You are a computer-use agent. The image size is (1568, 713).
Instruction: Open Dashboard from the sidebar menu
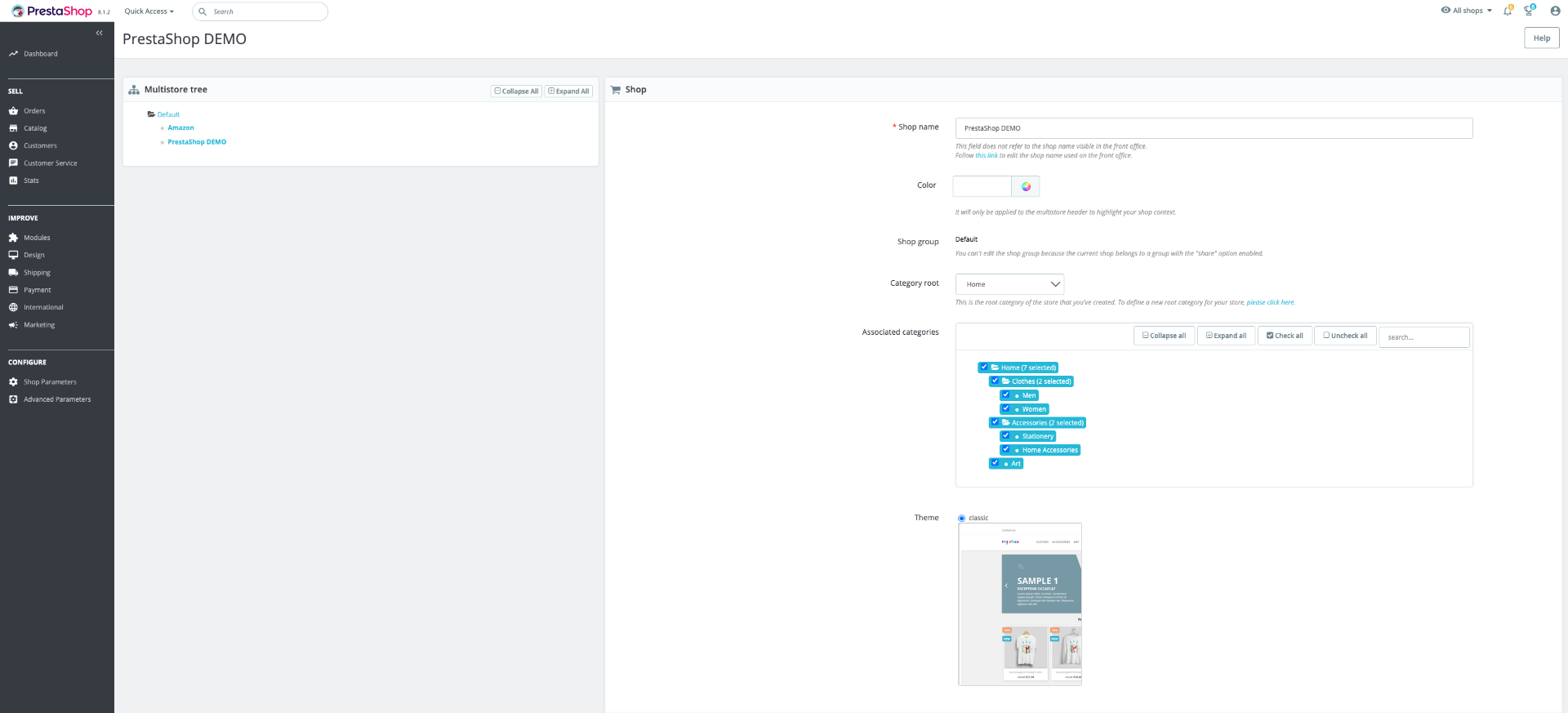coord(40,54)
